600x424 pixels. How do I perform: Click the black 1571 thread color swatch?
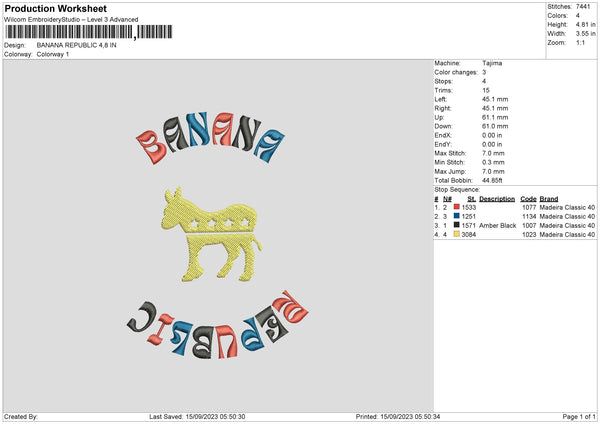coord(457,225)
